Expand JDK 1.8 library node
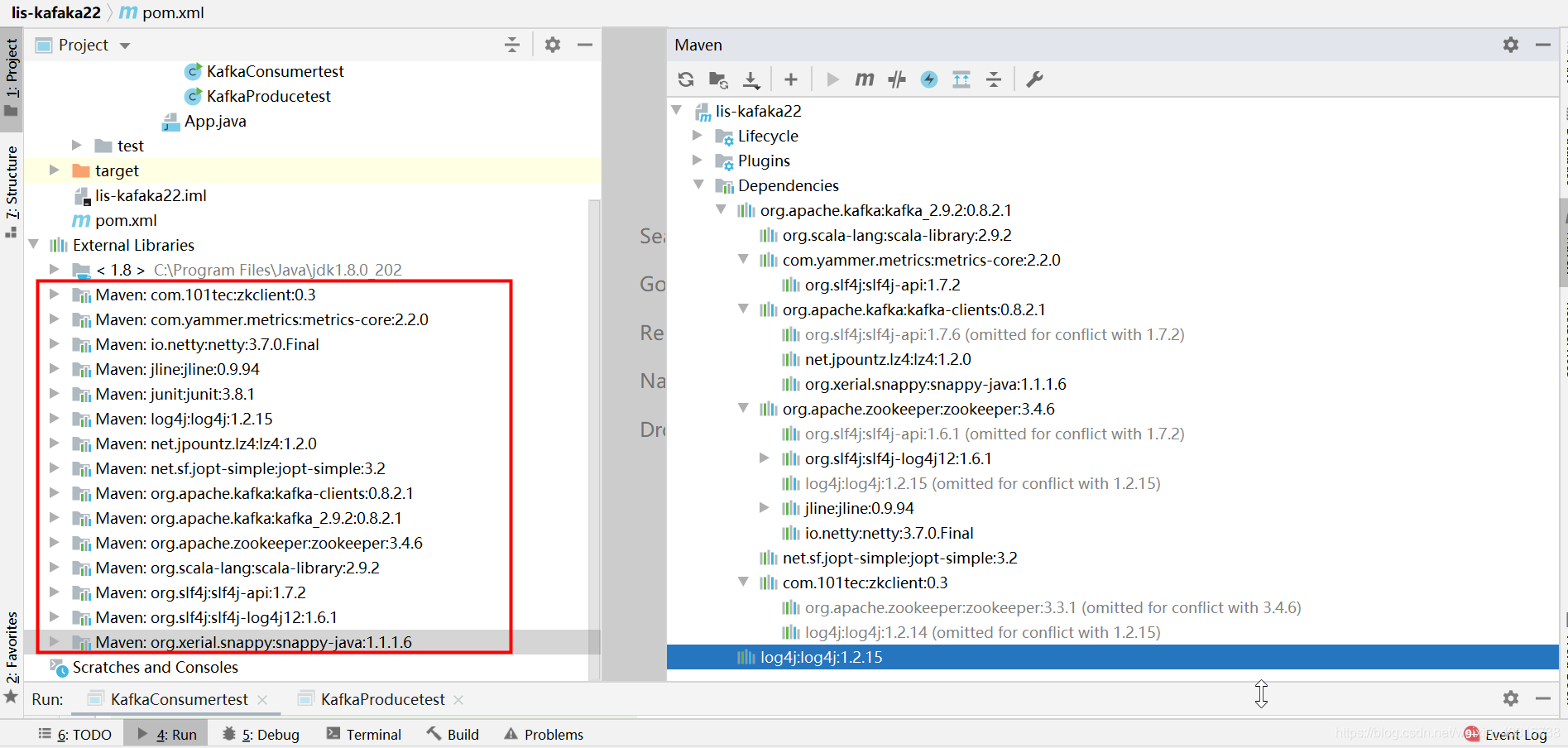The width and height of the screenshot is (1568, 748). point(55,270)
